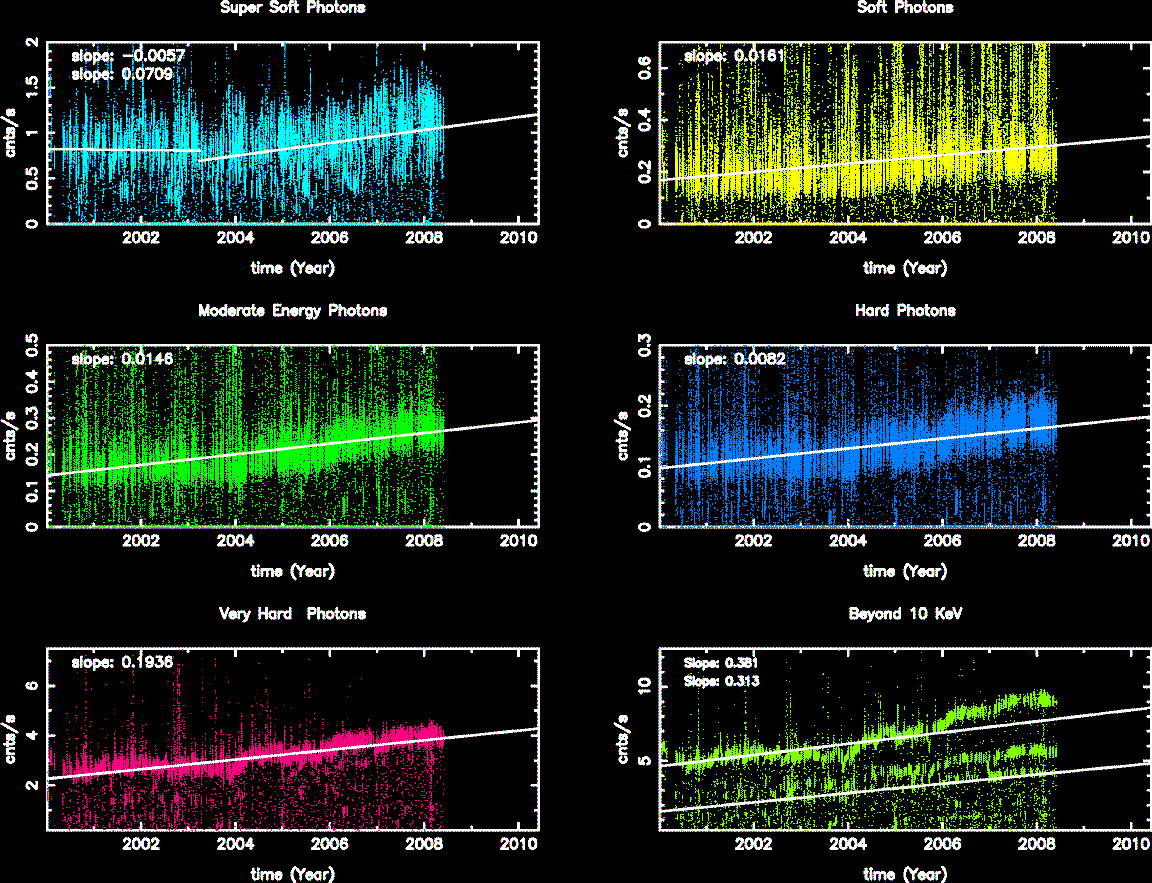Viewport: 1152px width, 883px height.
Task: Click the 'Hard Photons' chart title
Action: click(x=905, y=311)
